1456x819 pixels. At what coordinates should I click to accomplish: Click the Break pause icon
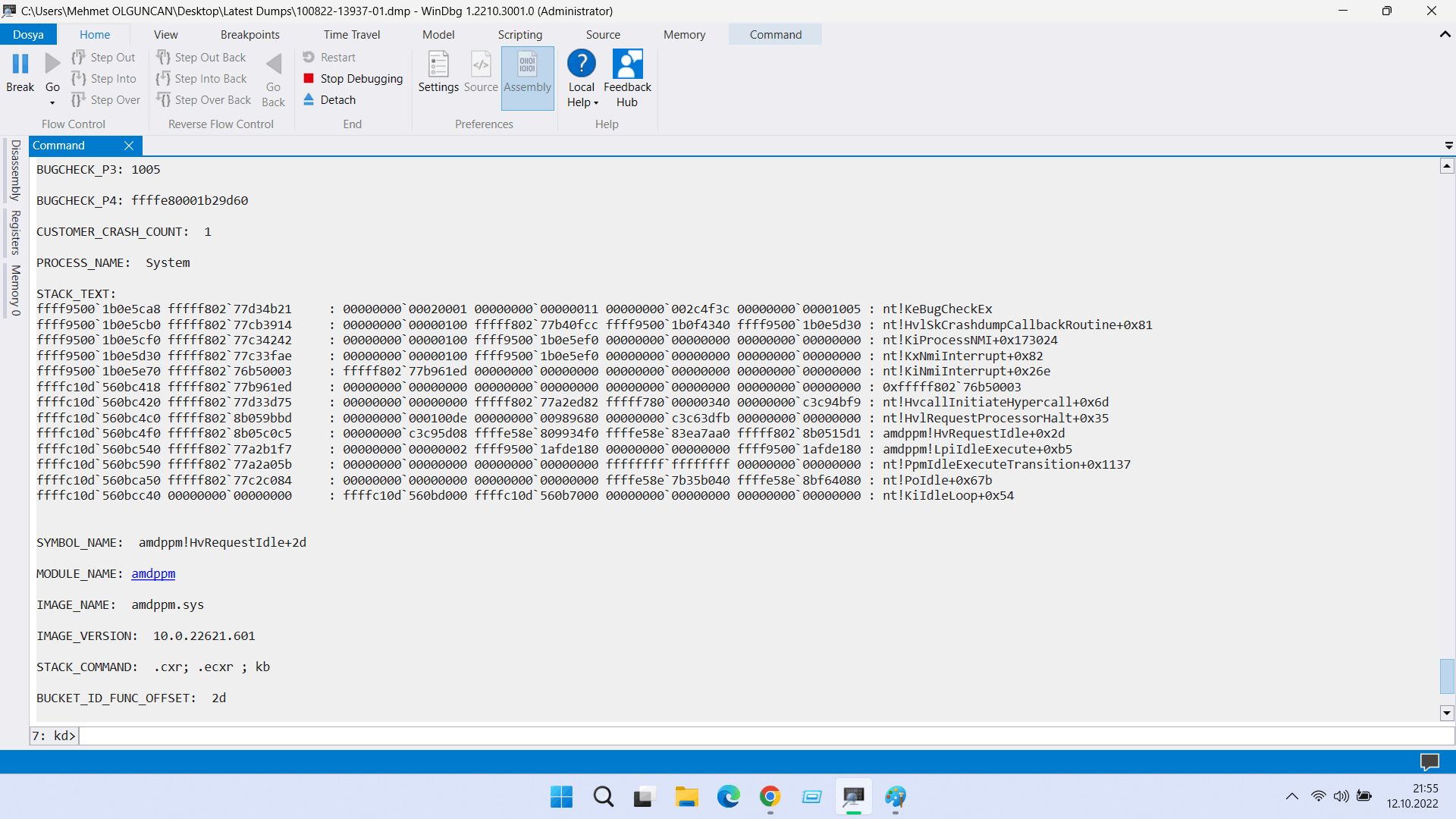20,64
